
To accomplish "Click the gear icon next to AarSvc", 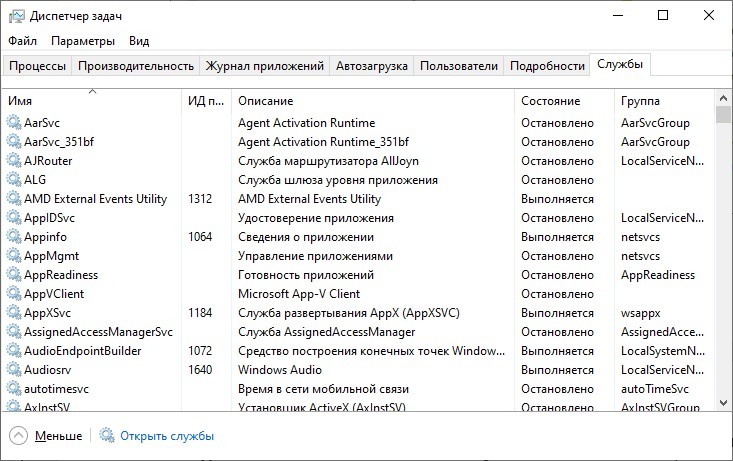I will [14, 122].
